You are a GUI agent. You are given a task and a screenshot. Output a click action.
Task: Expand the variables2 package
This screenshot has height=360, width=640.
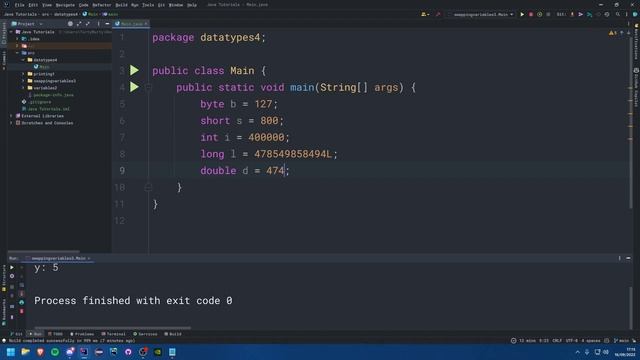point(23,88)
